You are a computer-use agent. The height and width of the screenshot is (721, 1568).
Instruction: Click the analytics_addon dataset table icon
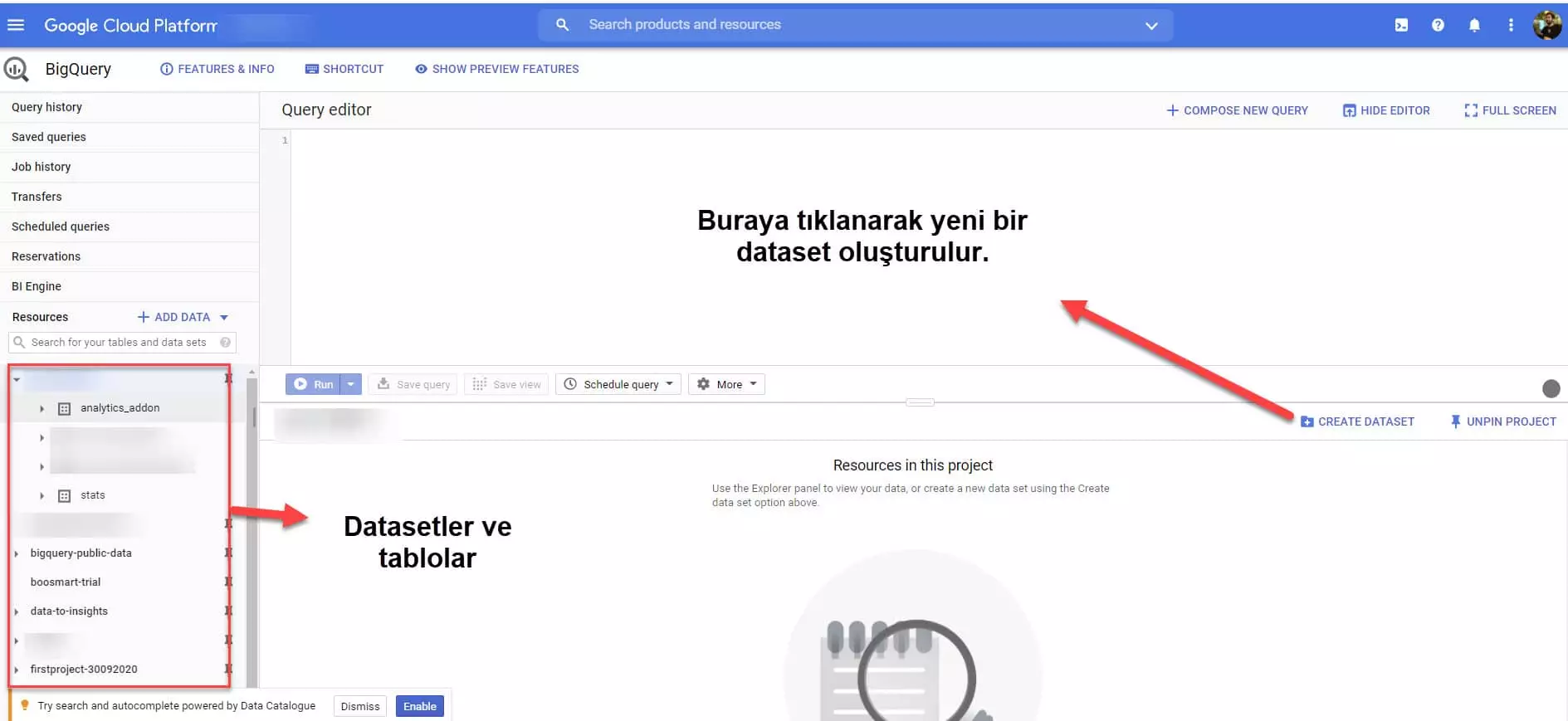tap(64, 409)
